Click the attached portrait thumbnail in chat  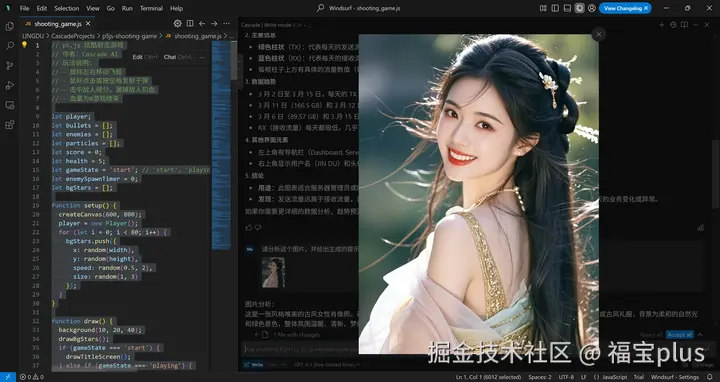[x=274, y=272]
